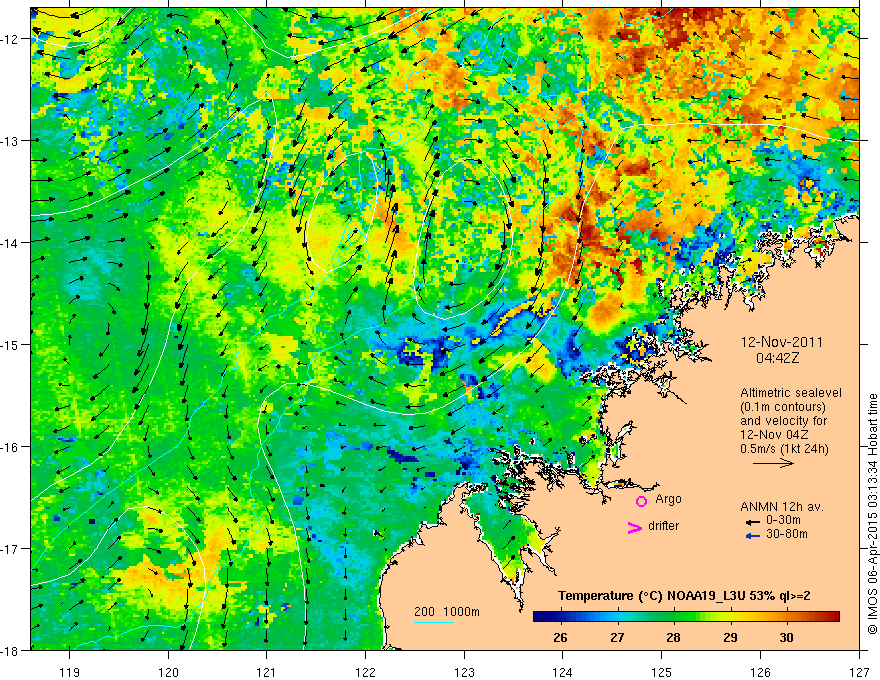Click the longitude axis label 123

tap(464, 672)
